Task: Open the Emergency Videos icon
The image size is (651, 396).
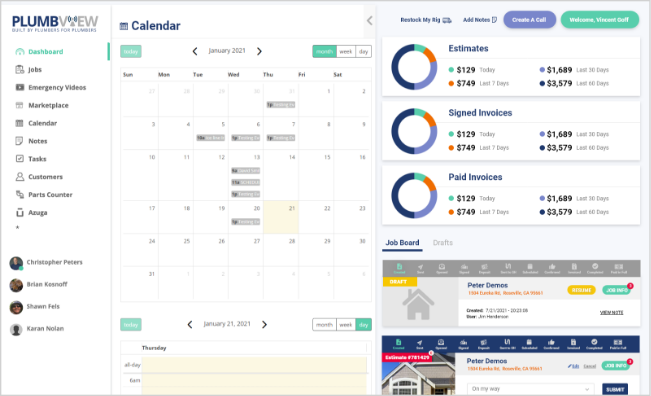Action: point(20,87)
